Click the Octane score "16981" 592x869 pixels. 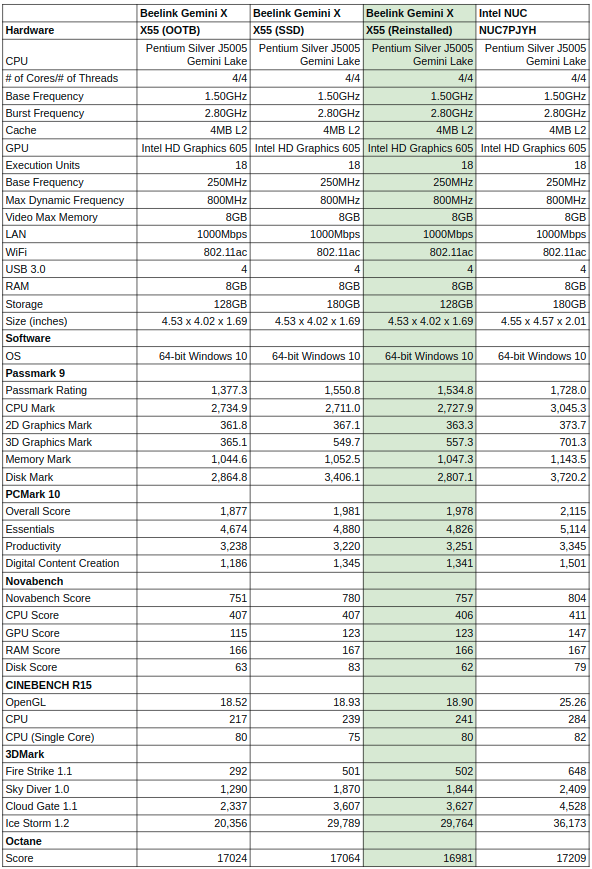pos(458,858)
